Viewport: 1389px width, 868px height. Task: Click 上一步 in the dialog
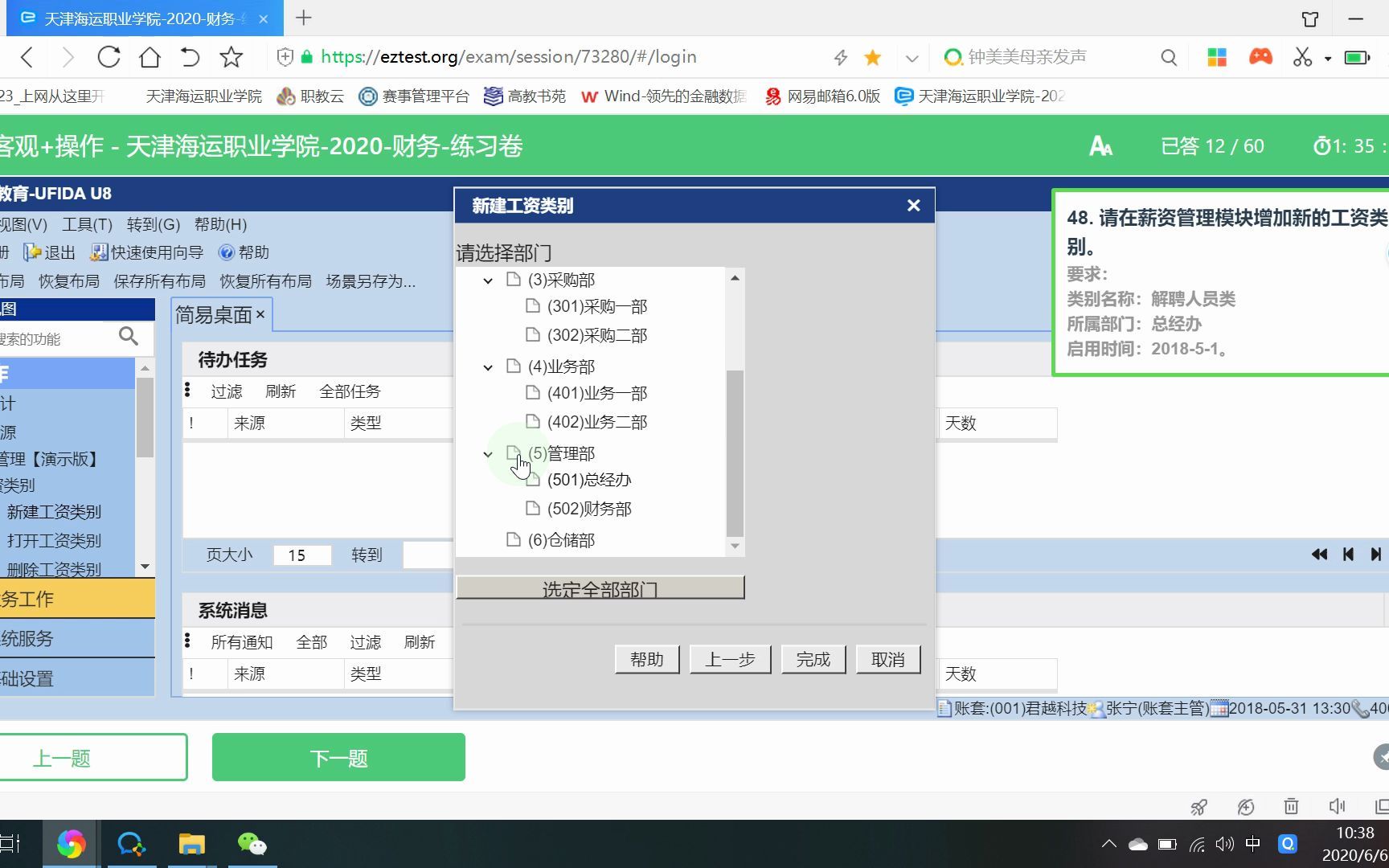(730, 660)
